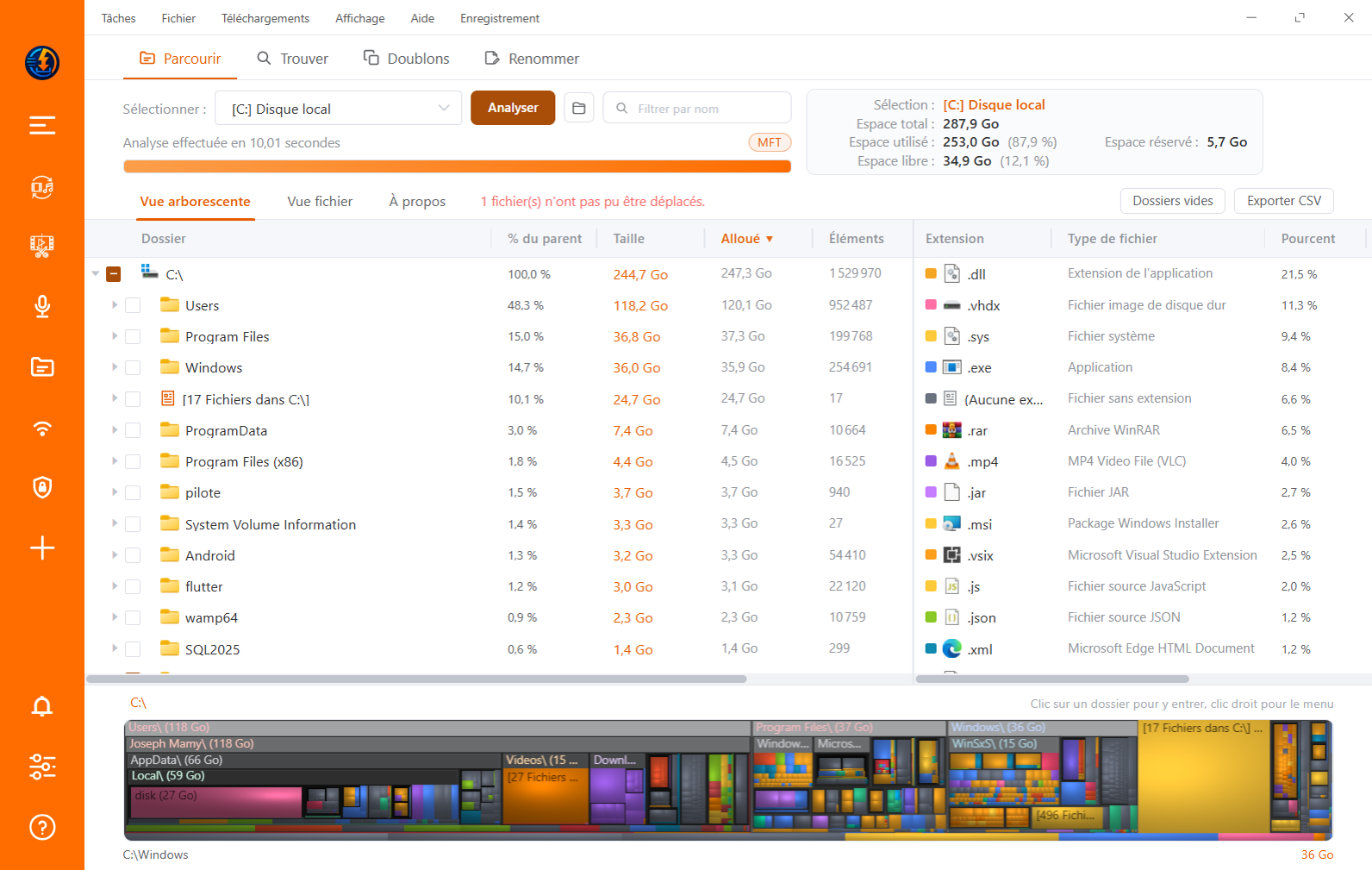The height and width of the screenshot is (870, 1372).
Task: Check the Android folder checkbox
Action: (x=133, y=555)
